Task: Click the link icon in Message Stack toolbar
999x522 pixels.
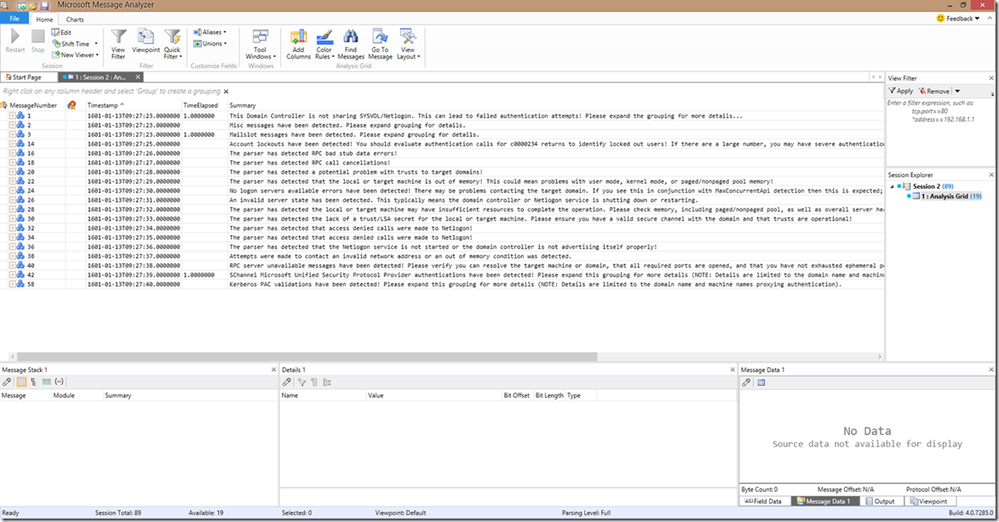Action: (x=7, y=382)
